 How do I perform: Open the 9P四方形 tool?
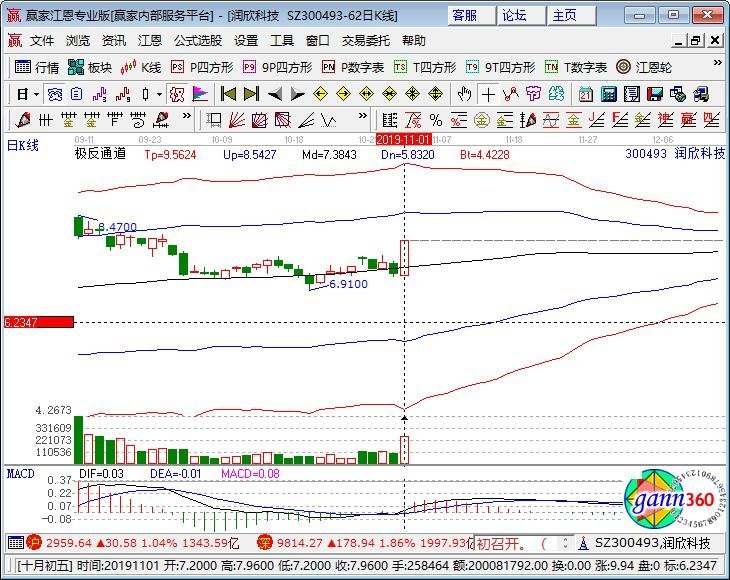[x=277, y=67]
